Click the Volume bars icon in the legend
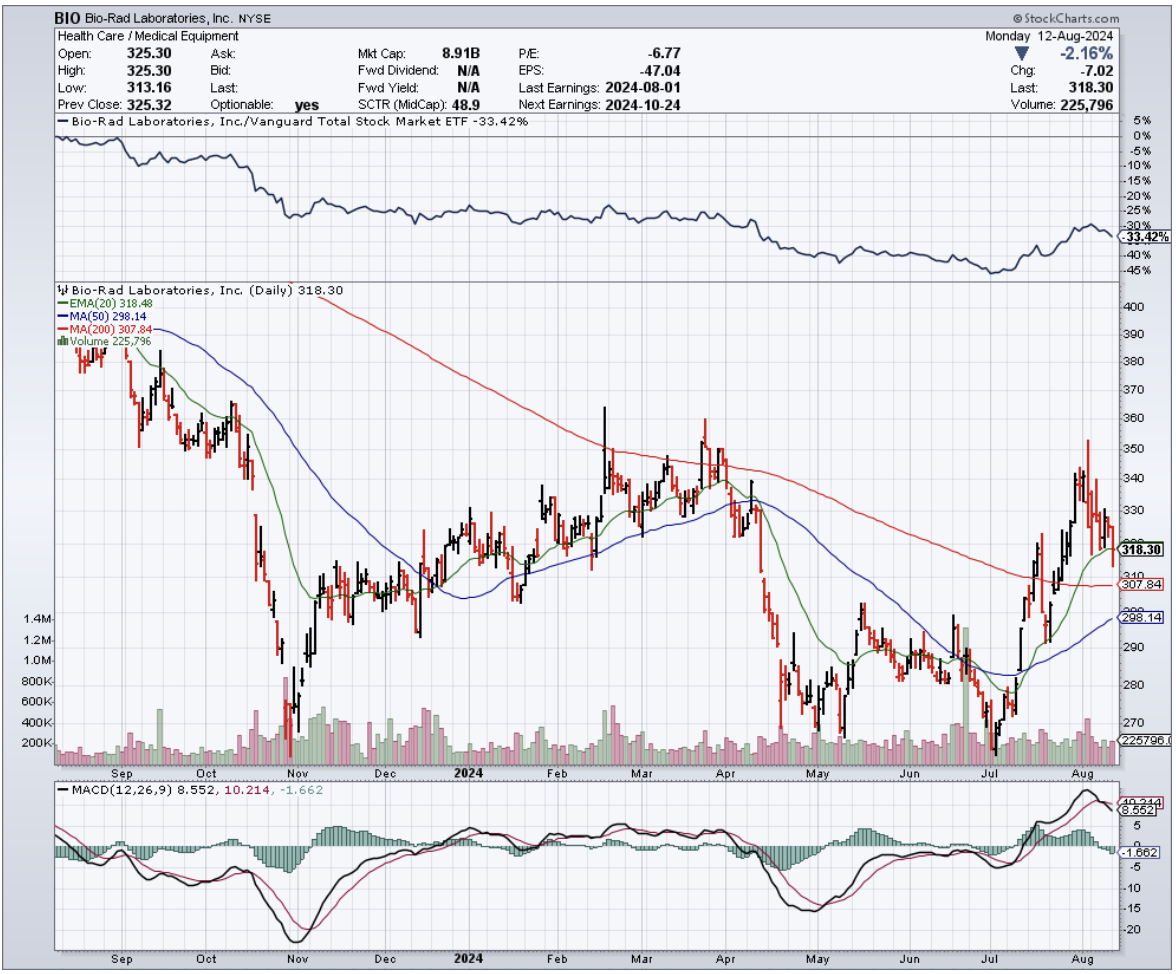The width and height of the screenshot is (1176, 974). [63, 341]
